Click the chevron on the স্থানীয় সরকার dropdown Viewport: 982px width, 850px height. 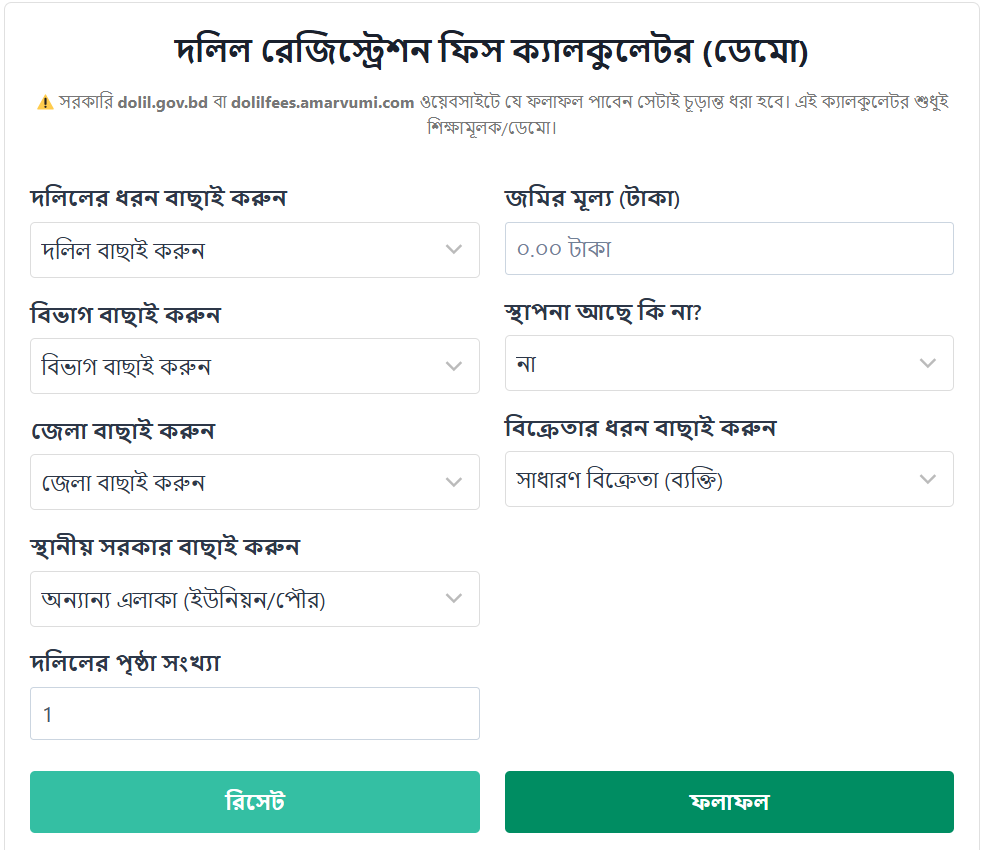(452, 598)
